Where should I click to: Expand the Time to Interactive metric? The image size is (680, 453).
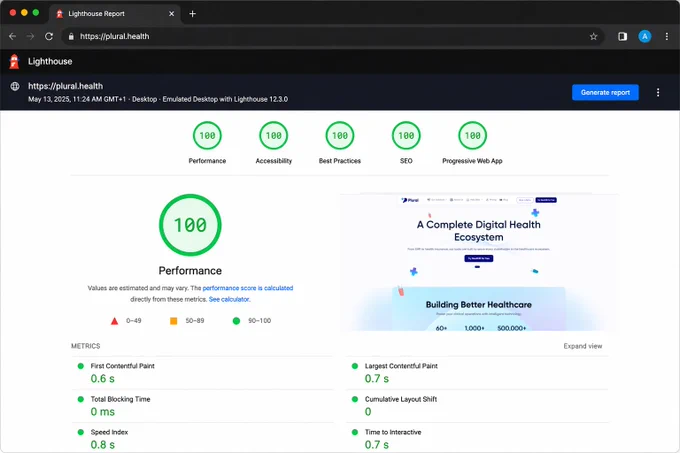coord(477,438)
